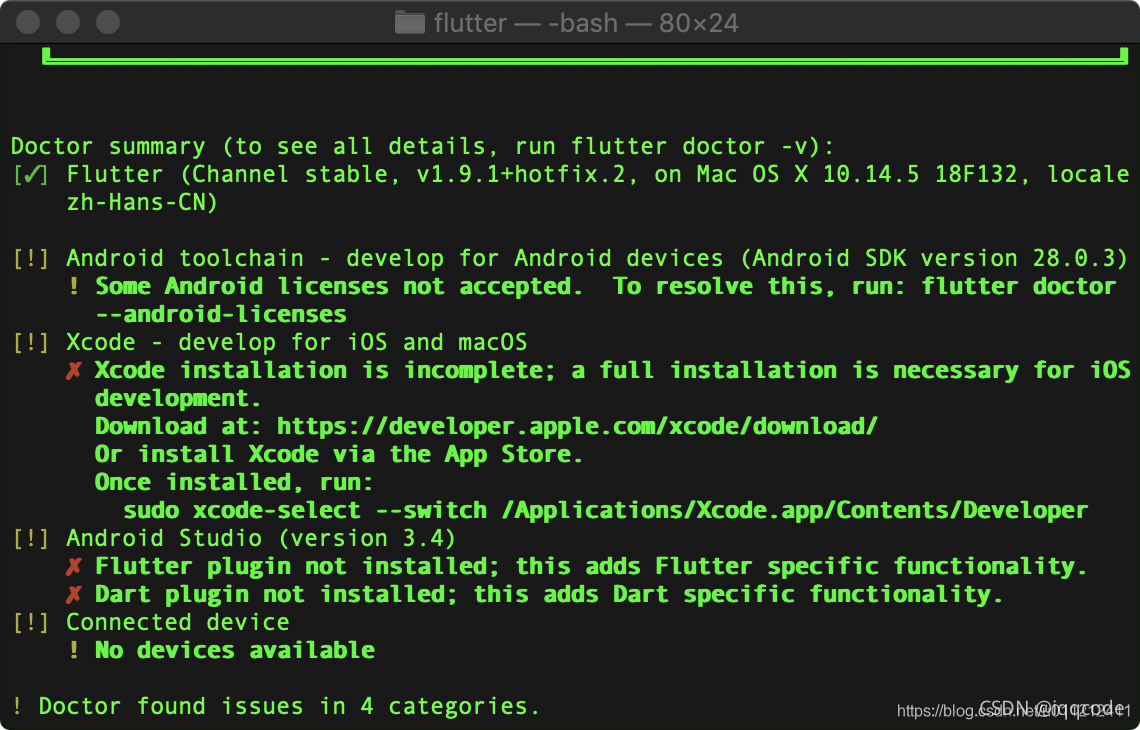The image size is (1140, 730).
Task: Click the [!] marker beside Connected device
Action: tap(31, 622)
